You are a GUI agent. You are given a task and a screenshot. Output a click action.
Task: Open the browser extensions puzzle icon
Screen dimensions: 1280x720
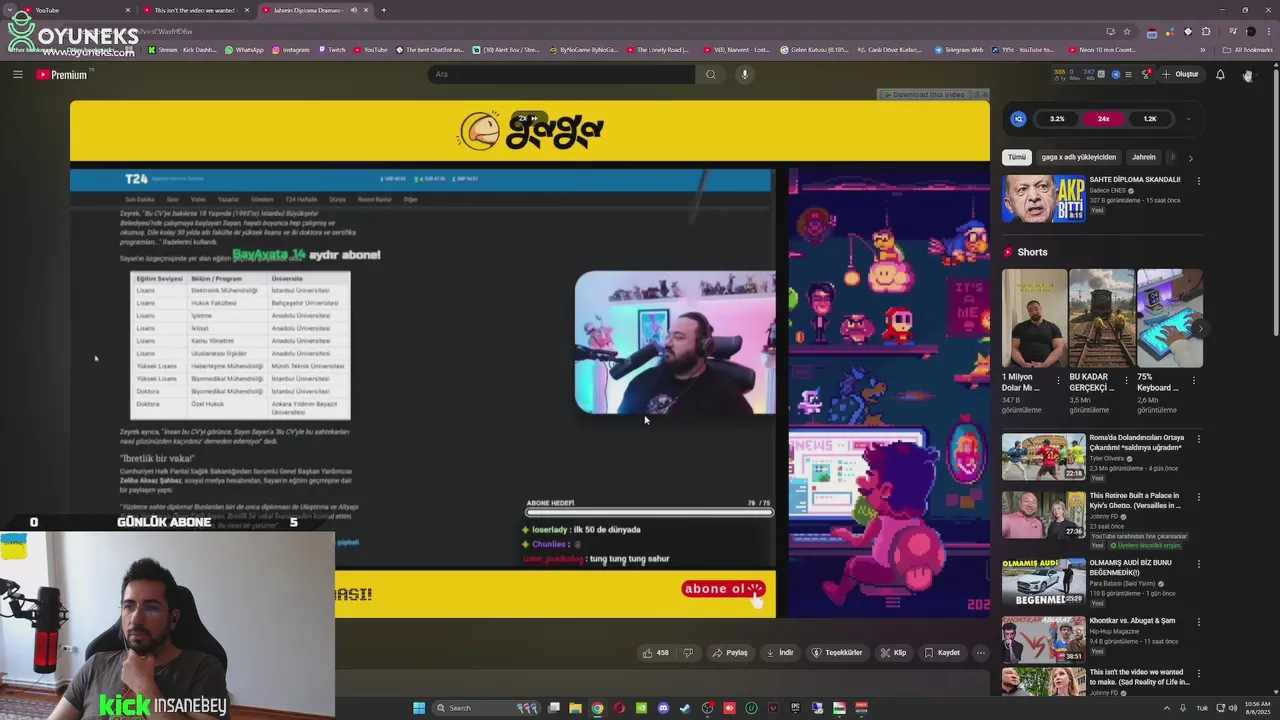(1204, 31)
